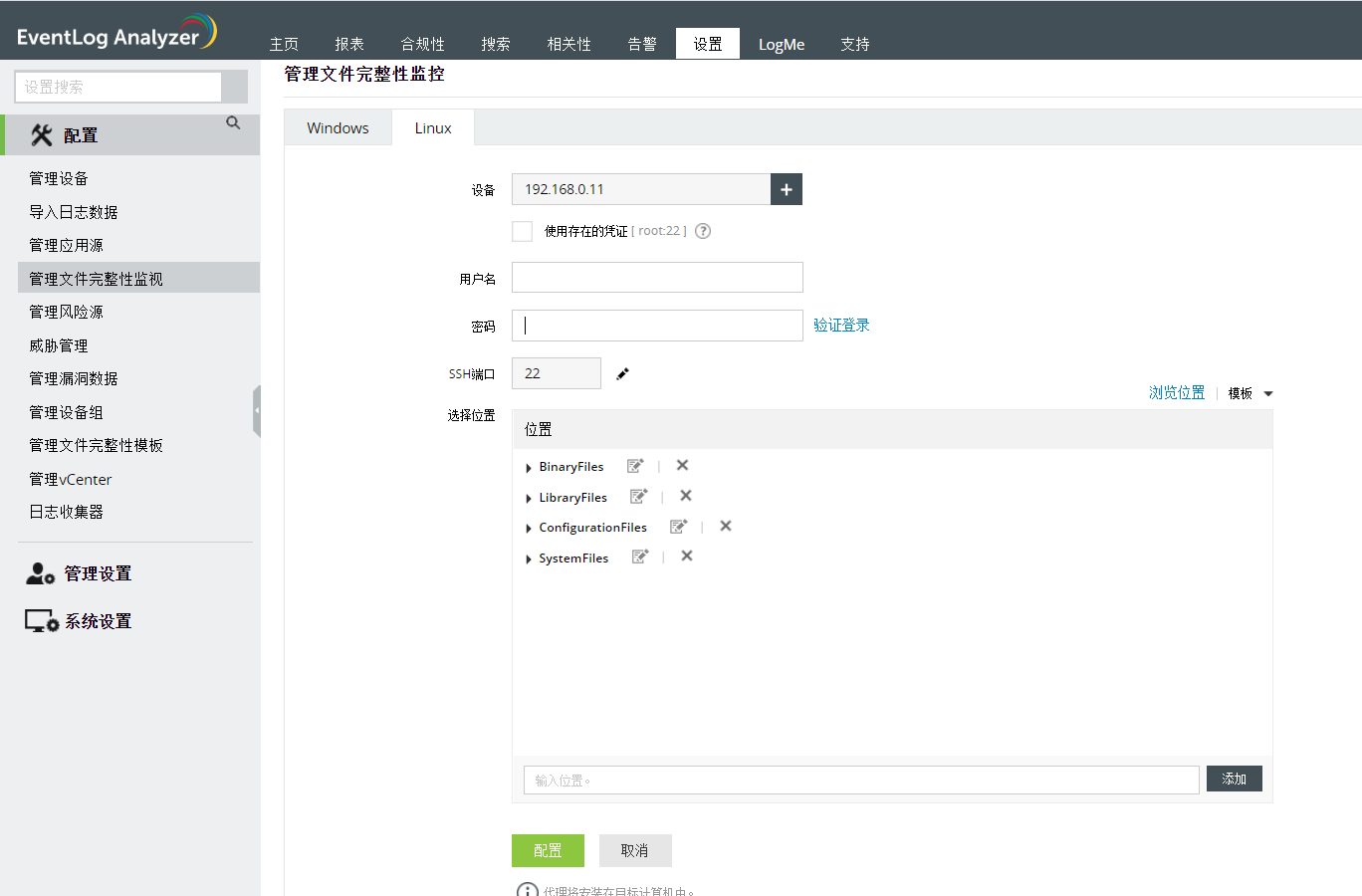Click the green 配置 button
Viewport: 1362px width, 896px height.
(x=548, y=850)
